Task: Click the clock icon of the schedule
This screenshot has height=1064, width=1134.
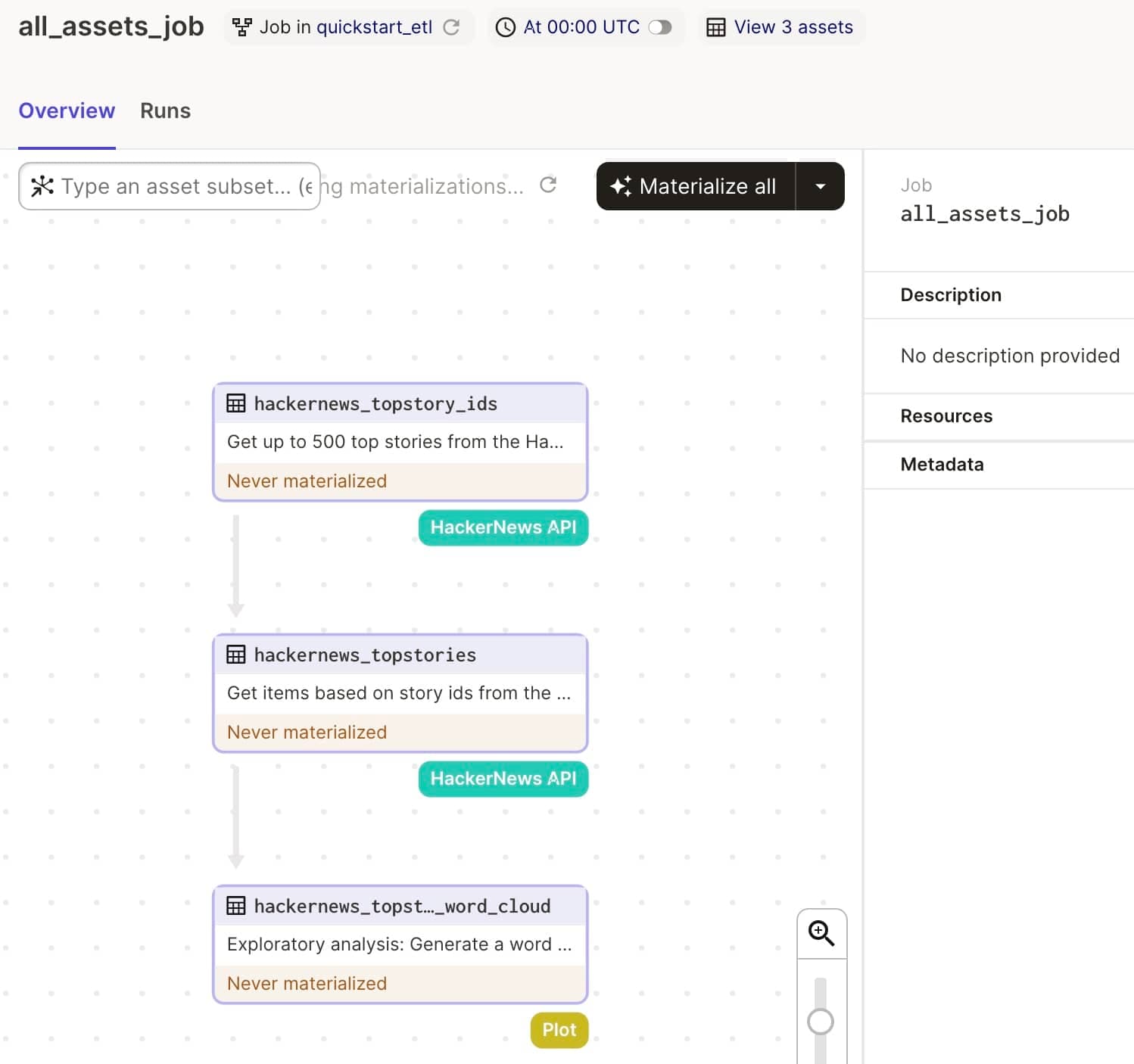Action: pyautogui.click(x=505, y=27)
